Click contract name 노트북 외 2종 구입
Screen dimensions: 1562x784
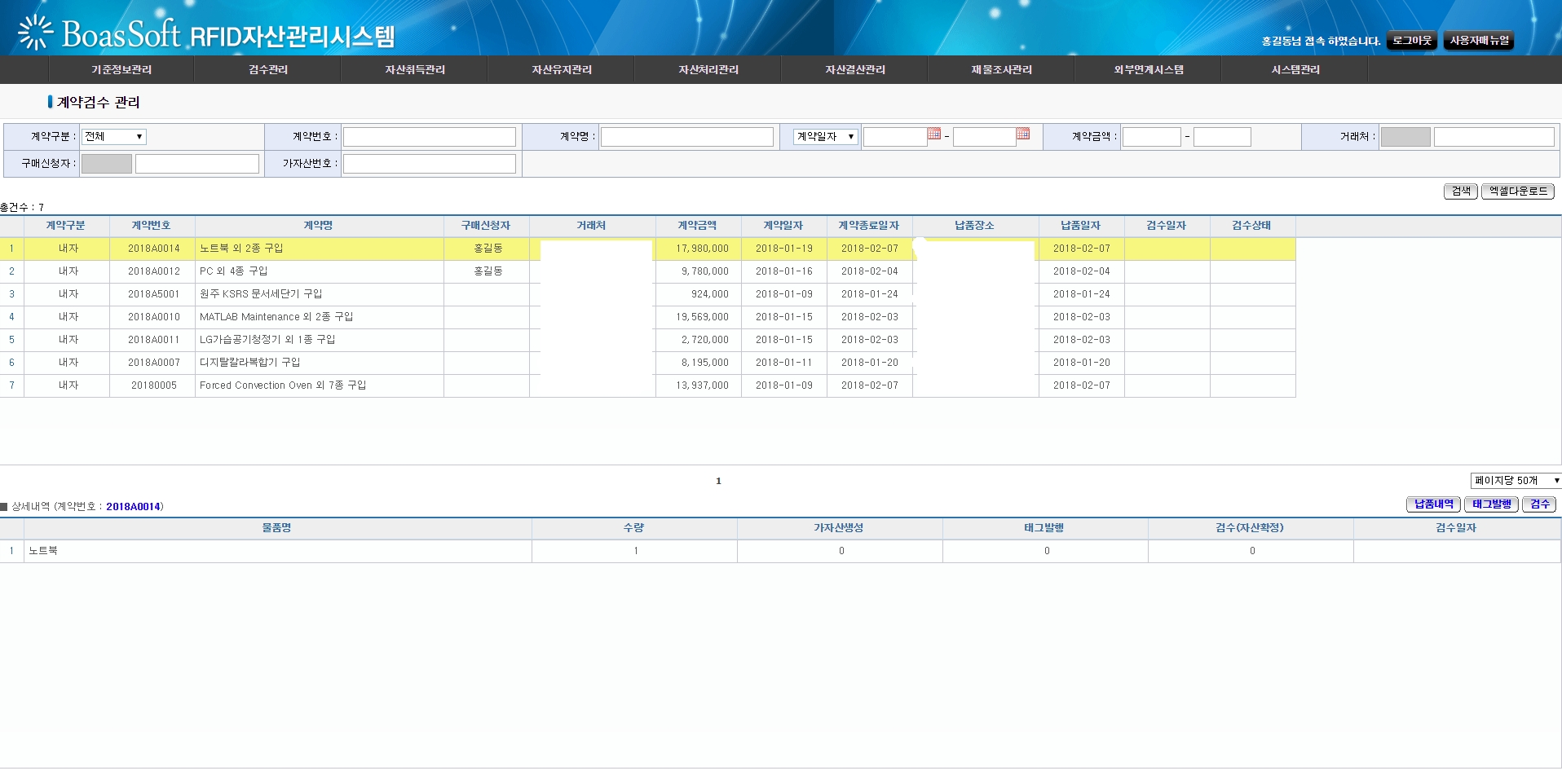pos(241,249)
